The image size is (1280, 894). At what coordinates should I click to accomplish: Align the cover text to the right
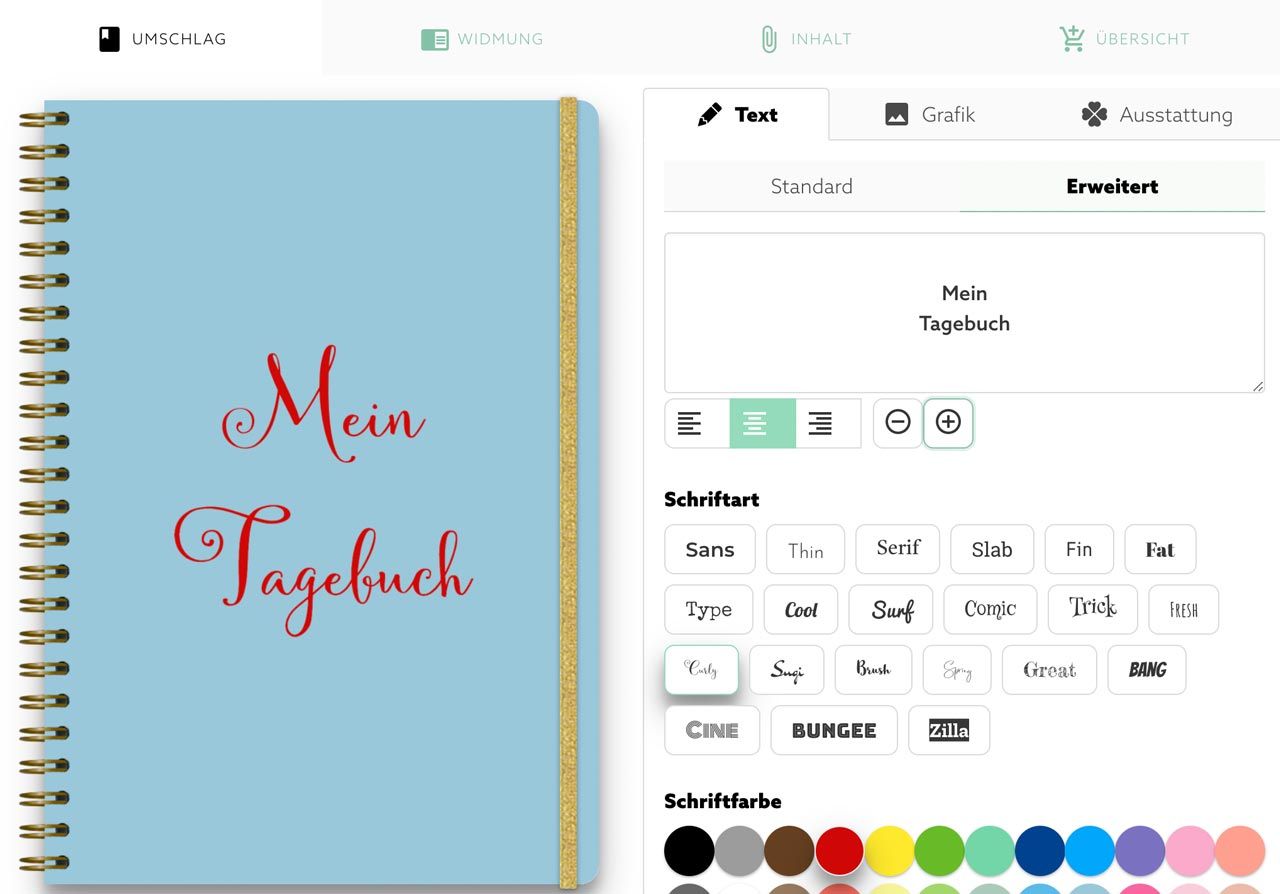(828, 423)
